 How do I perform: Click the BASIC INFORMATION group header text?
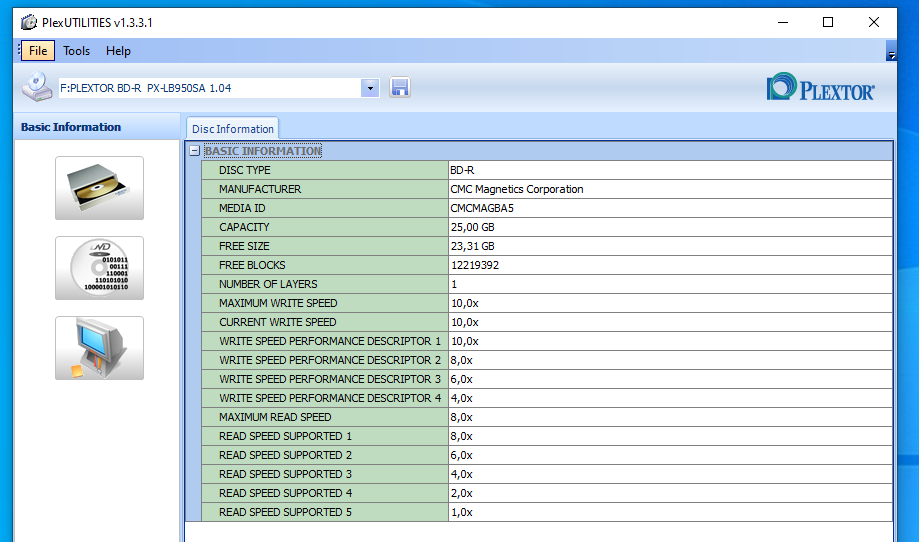click(x=263, y=151)
